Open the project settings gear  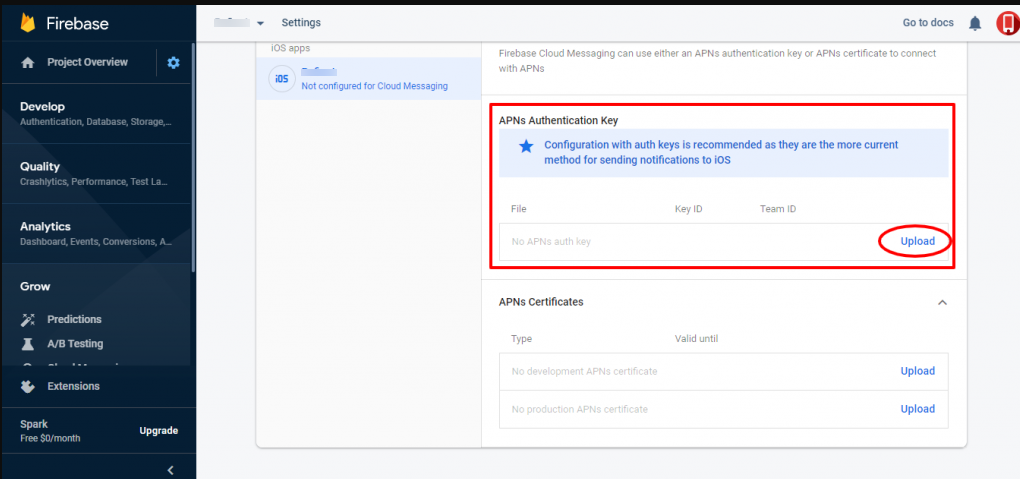click(x=173, y=62)
